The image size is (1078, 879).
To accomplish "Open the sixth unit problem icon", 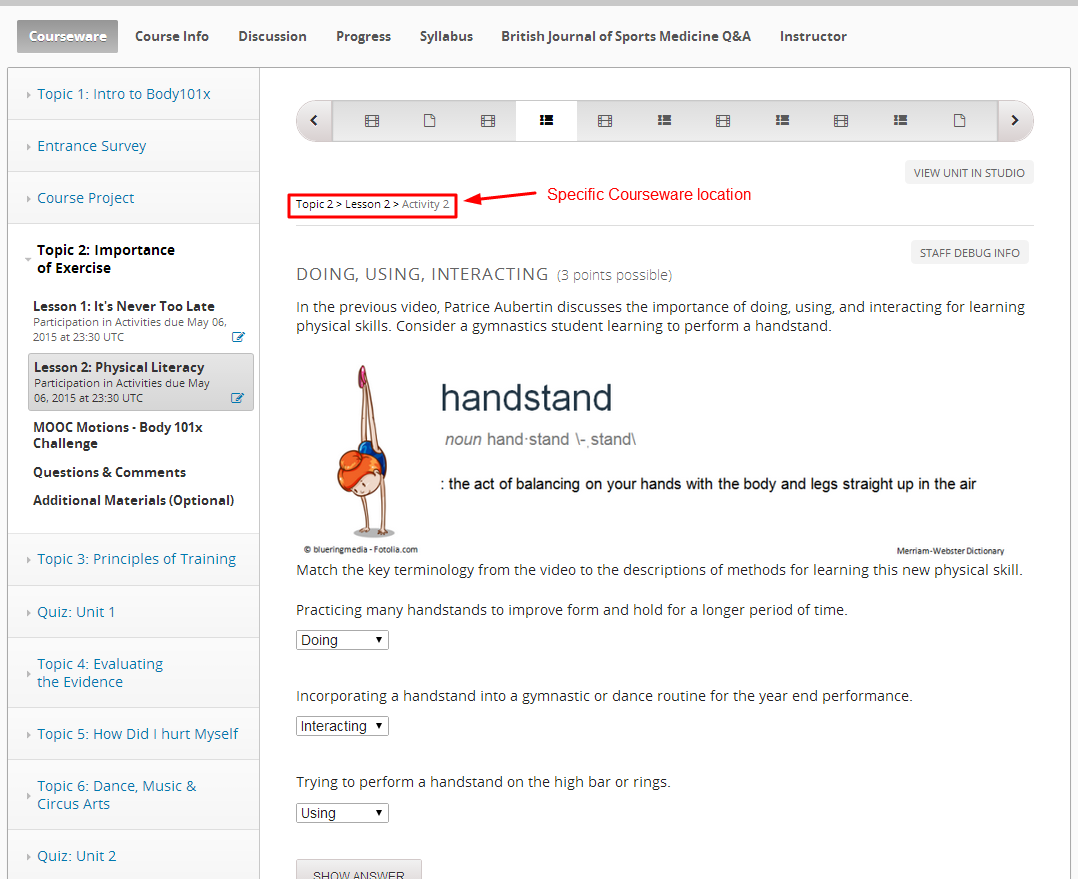I will [664, 121].
